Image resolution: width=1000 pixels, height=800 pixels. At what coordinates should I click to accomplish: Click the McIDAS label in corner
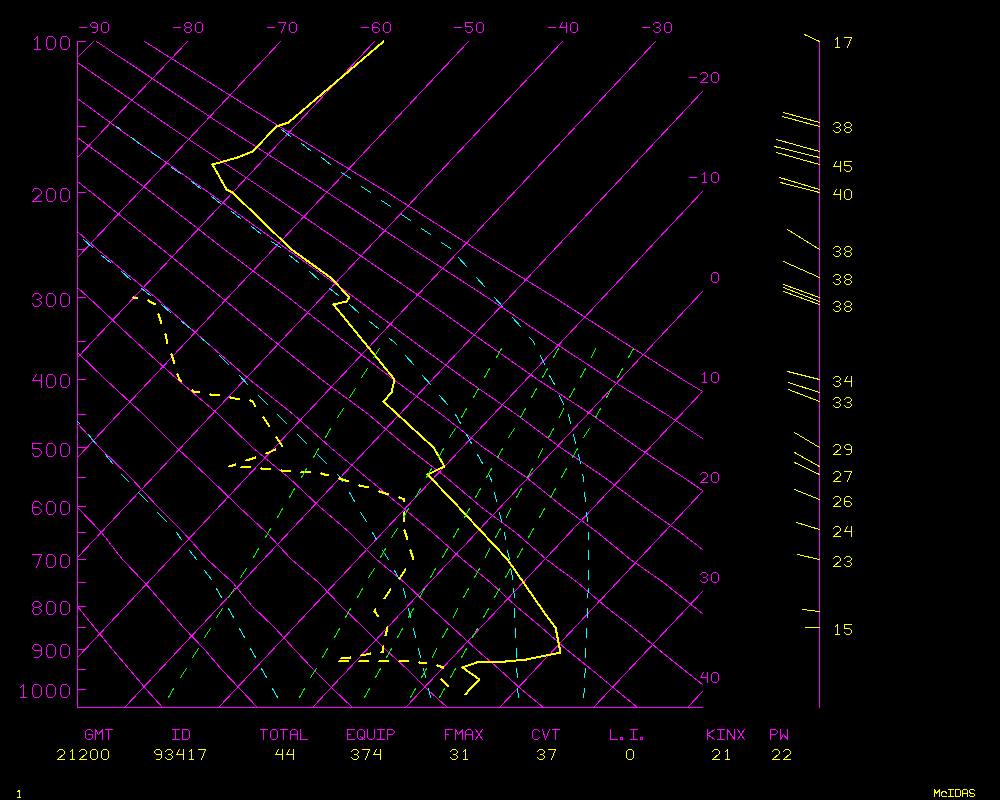click(954, 793)
